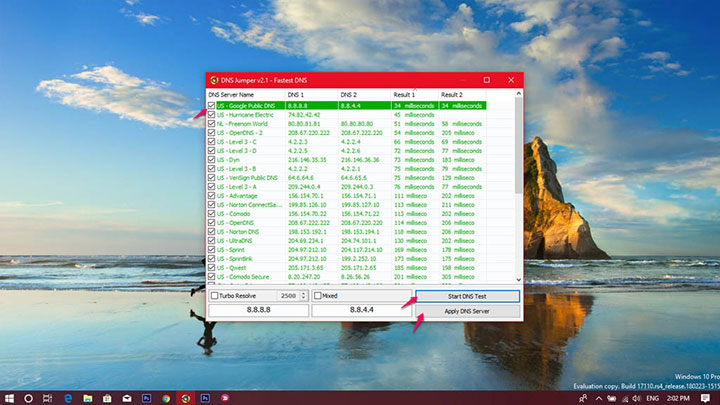The height and width of the screenshot is (405, 720).
Task: Click the 80.80.81.81 DNS 1 cell
Action: (x=304, y=124)
